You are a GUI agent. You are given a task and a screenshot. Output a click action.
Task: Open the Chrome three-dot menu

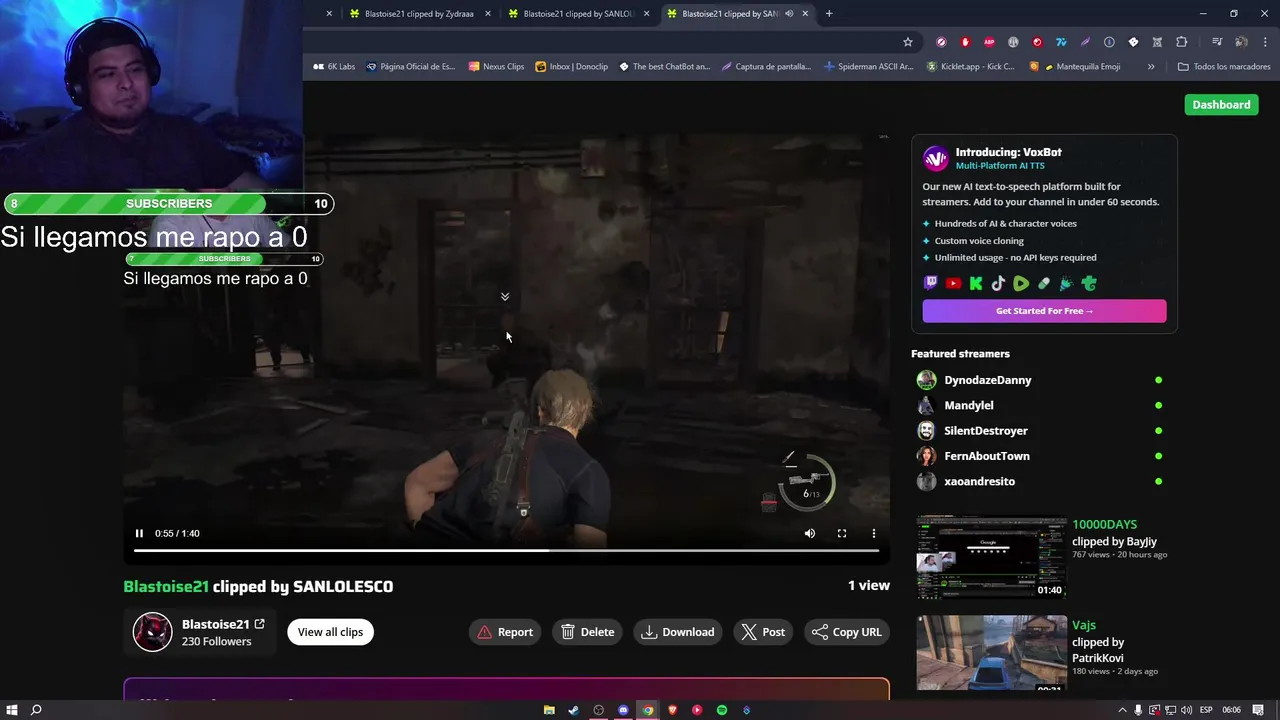pyautogui.click(x=1265, y=42)
